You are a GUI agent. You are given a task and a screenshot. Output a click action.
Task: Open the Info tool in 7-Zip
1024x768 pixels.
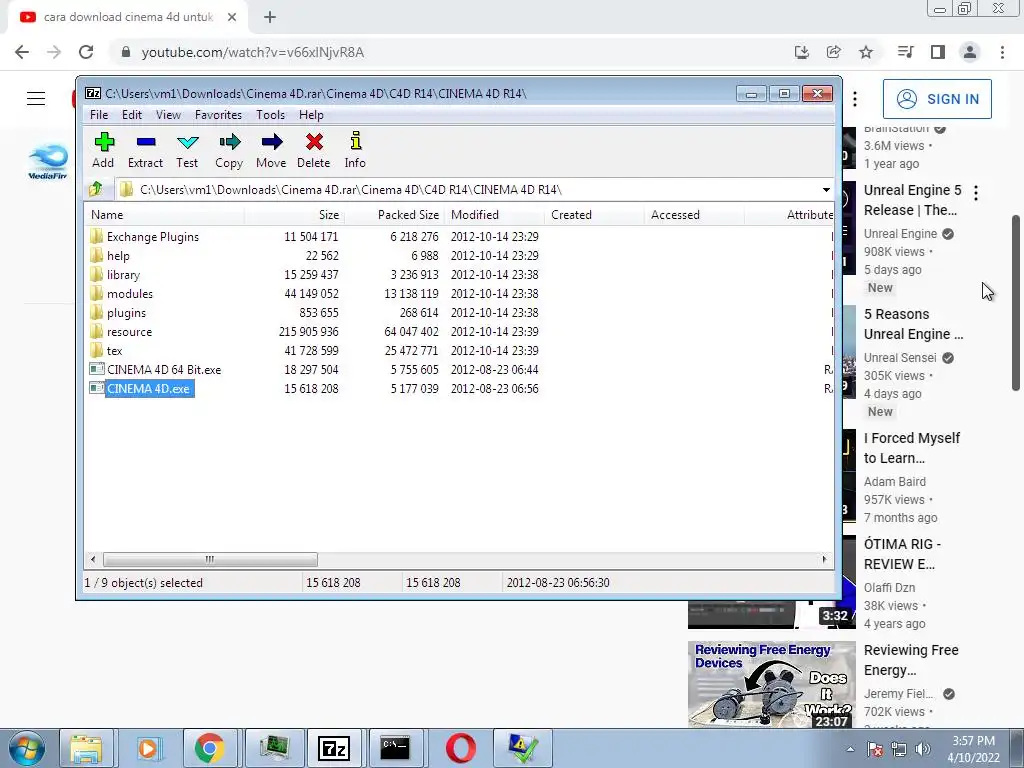pyautogui.click(x=355, y=150)
